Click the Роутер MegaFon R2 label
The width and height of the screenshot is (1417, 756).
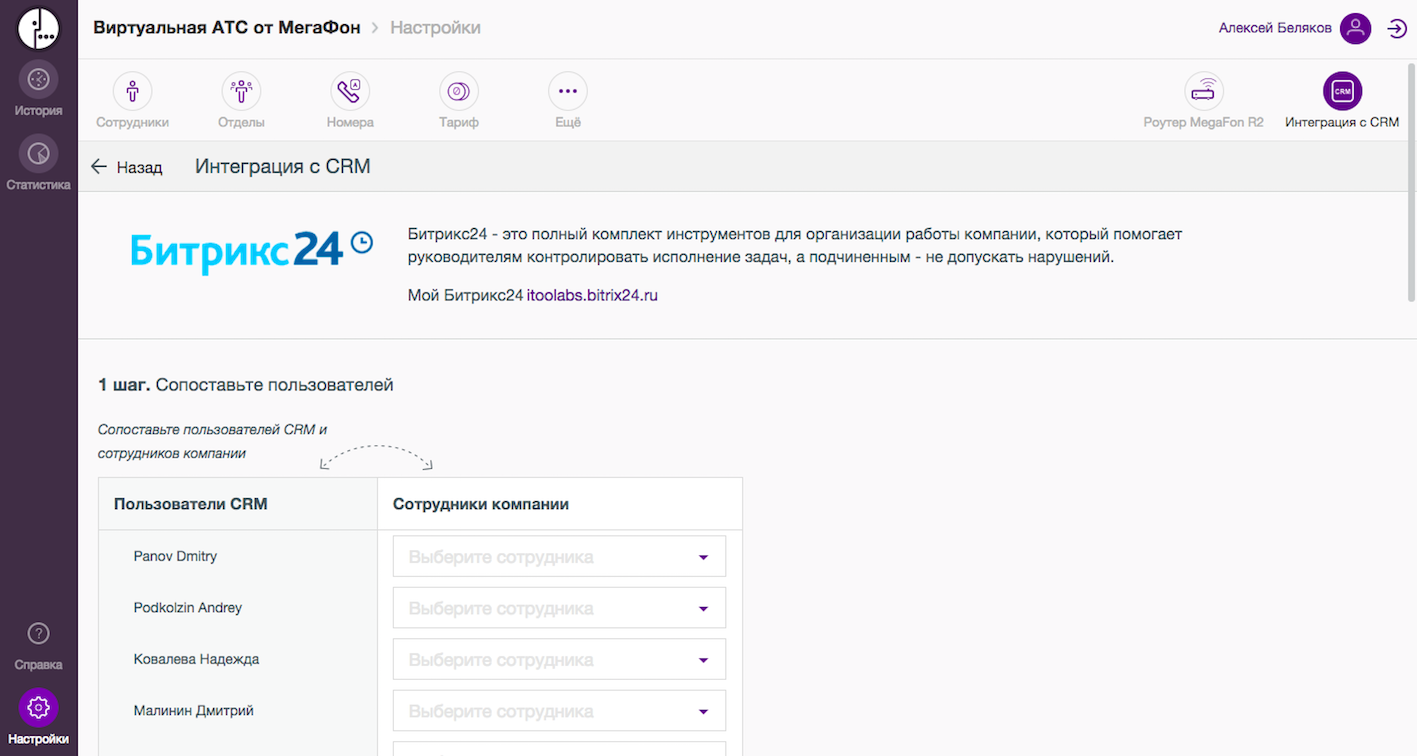[x=1204, y=123]
